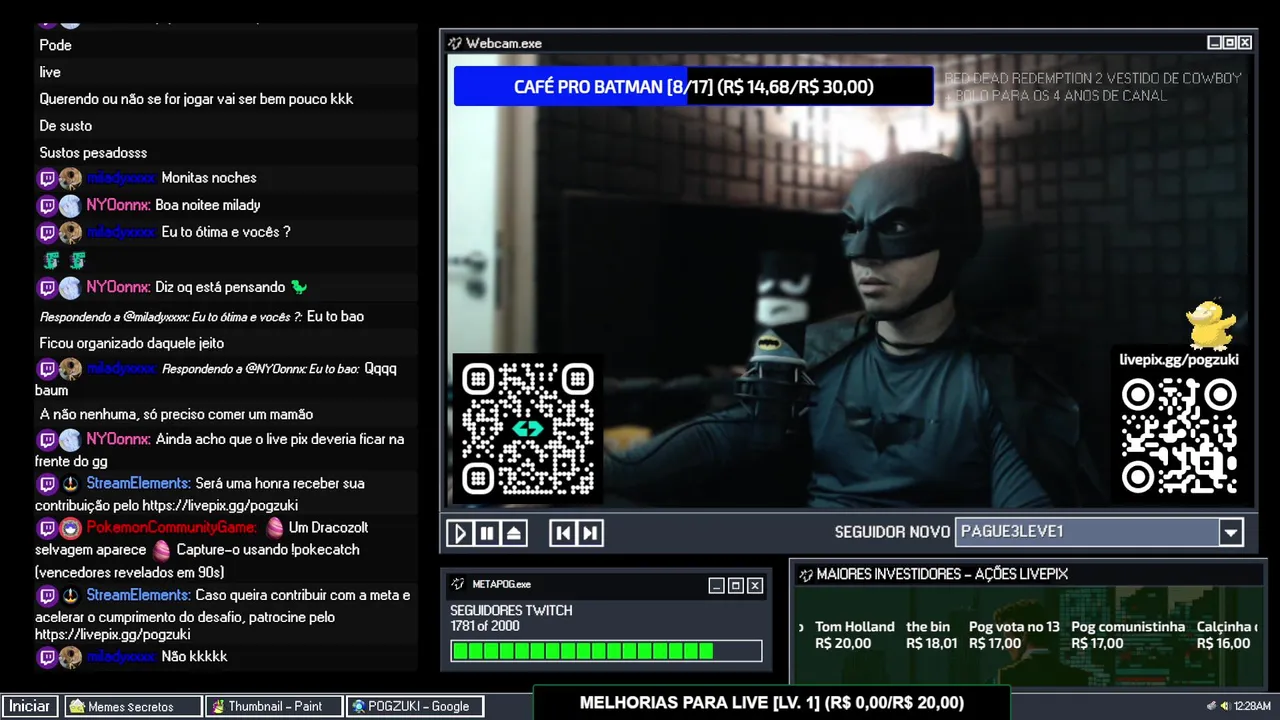Click the pink egg emote before "Um Dracozolt"
Image resolution: width=1280 pixels, height=720 pixels.
[275, 527]
